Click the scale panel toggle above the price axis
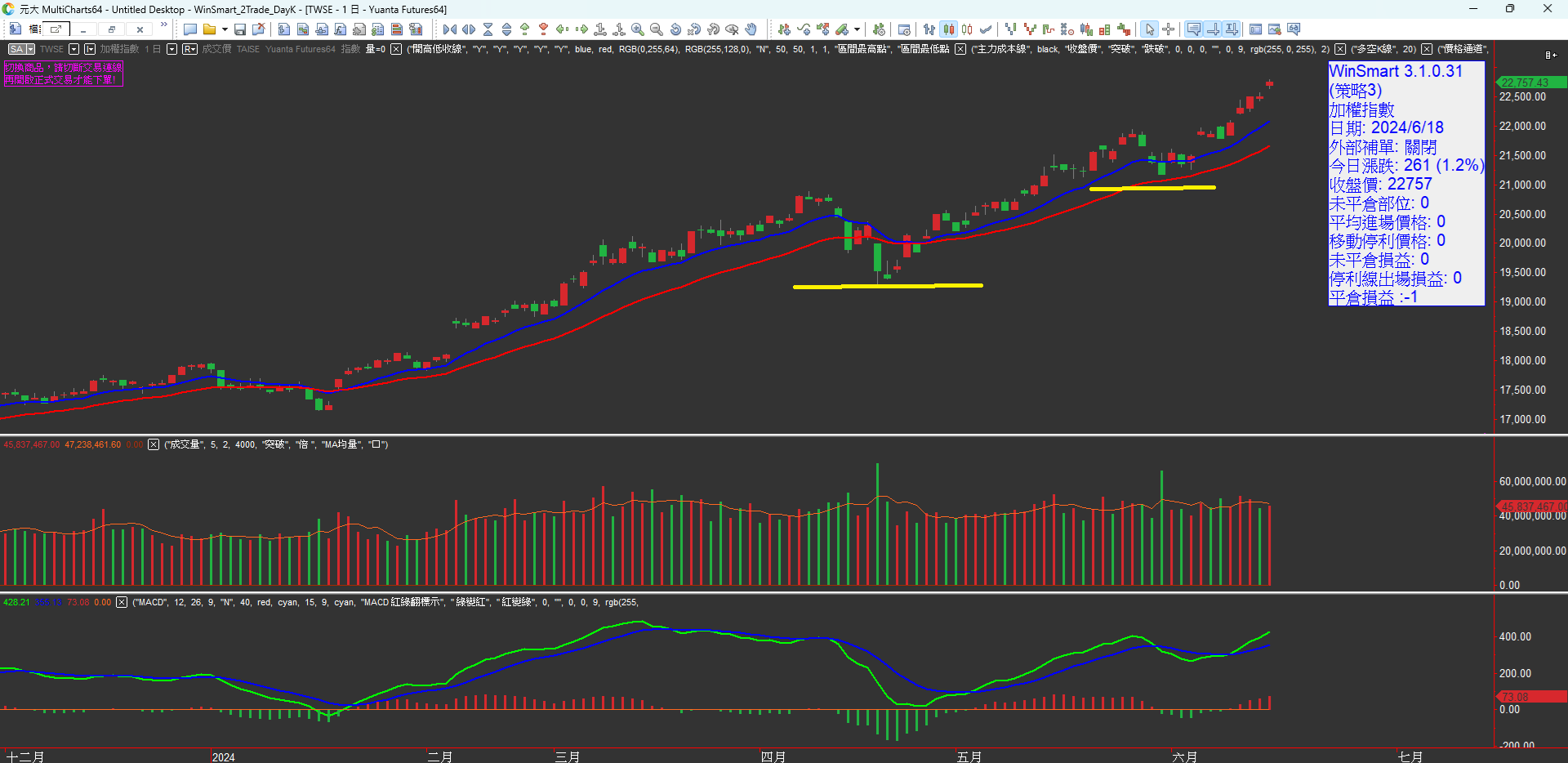This screenshot has height=763, width=1568. pyautogui.click(x=1550, y=56)
